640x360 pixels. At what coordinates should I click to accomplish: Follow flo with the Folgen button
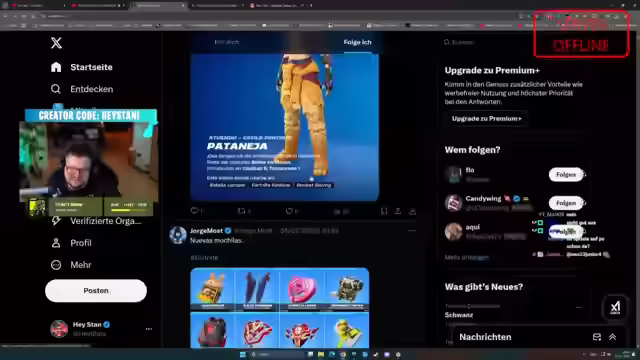click(566, 175)
